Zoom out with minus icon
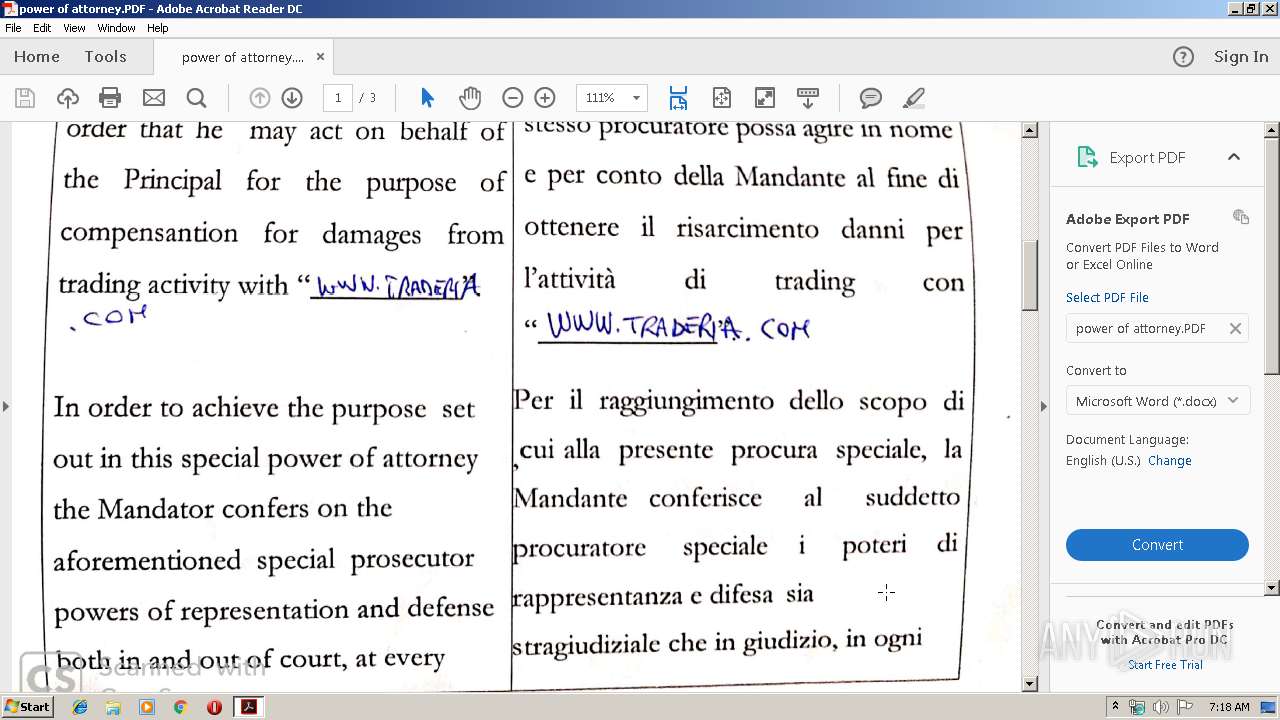 pyautogui.click(x=513, y=98)
